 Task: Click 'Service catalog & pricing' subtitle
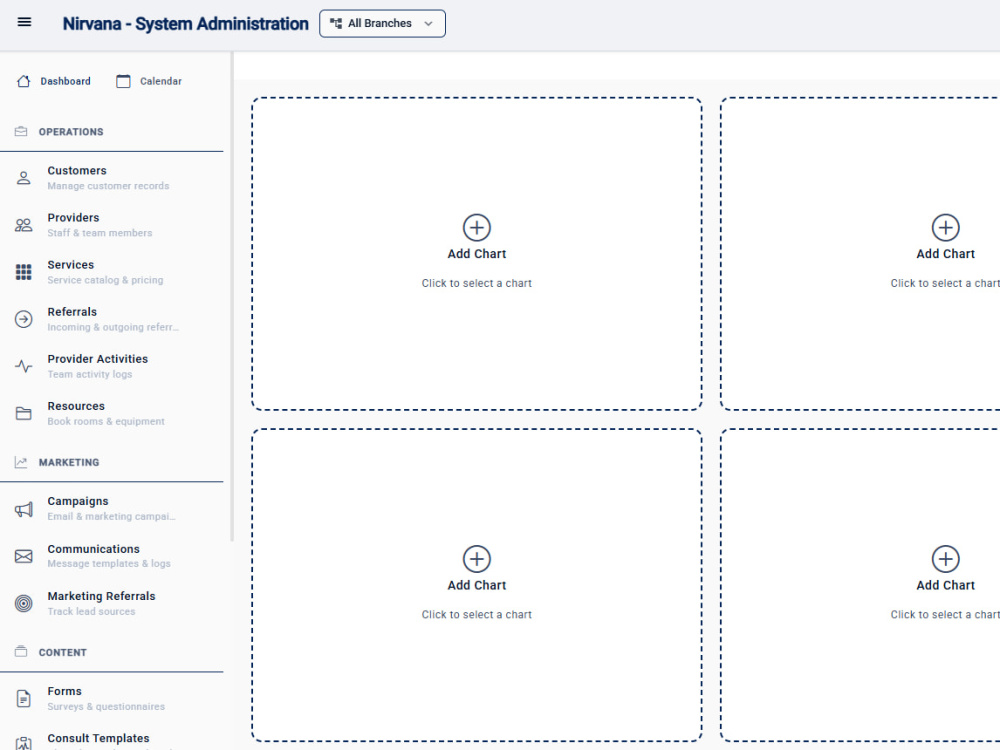pos(105,280)
